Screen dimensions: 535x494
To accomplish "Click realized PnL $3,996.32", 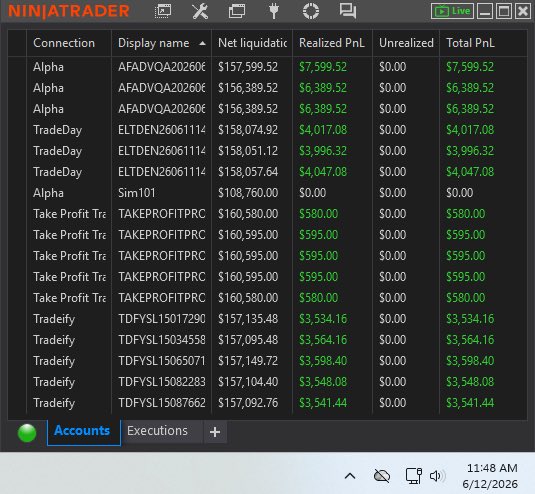I will 323,151.
